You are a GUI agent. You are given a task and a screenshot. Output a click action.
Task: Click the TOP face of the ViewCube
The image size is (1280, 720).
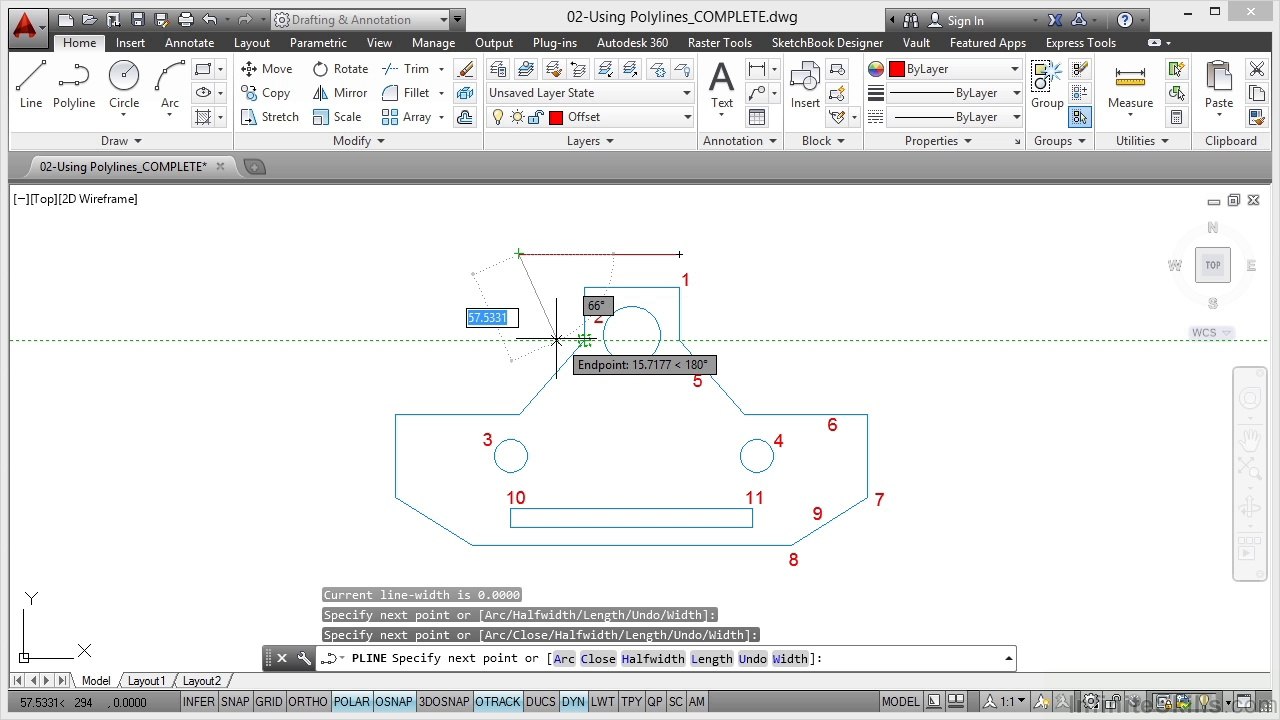1213,265
